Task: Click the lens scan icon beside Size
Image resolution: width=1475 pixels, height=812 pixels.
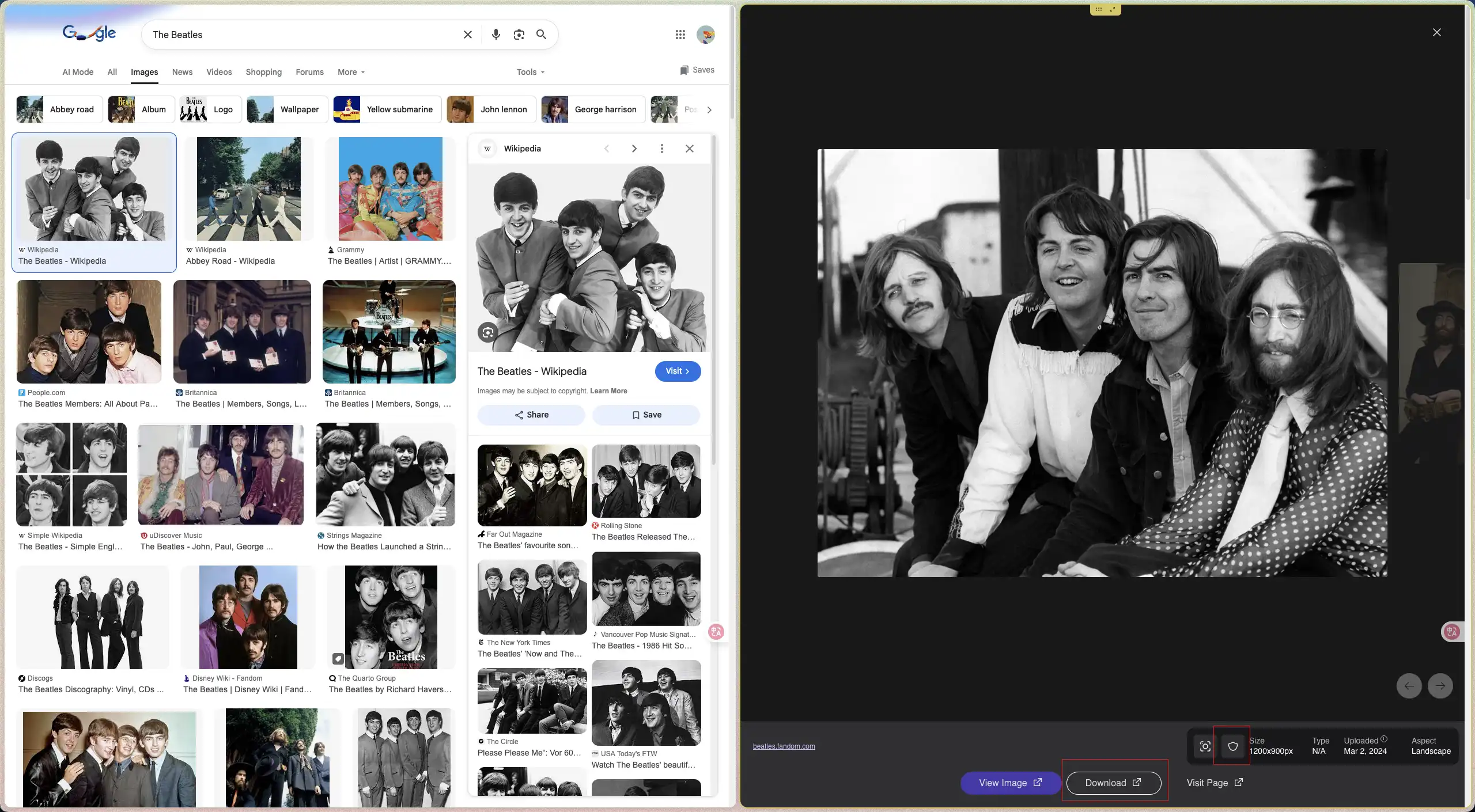Action: pyautogui.click(x=1205, y=746)
